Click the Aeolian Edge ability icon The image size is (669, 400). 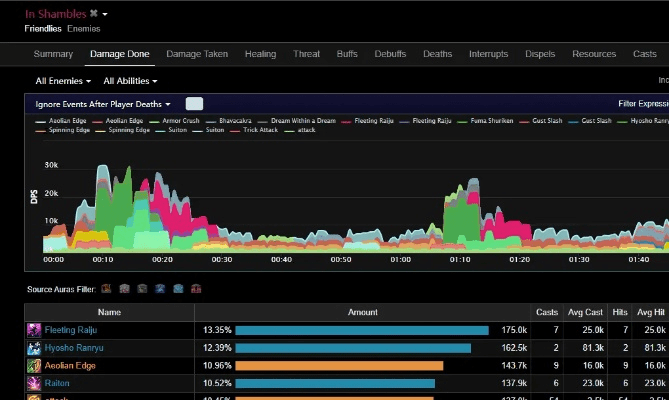34,365
